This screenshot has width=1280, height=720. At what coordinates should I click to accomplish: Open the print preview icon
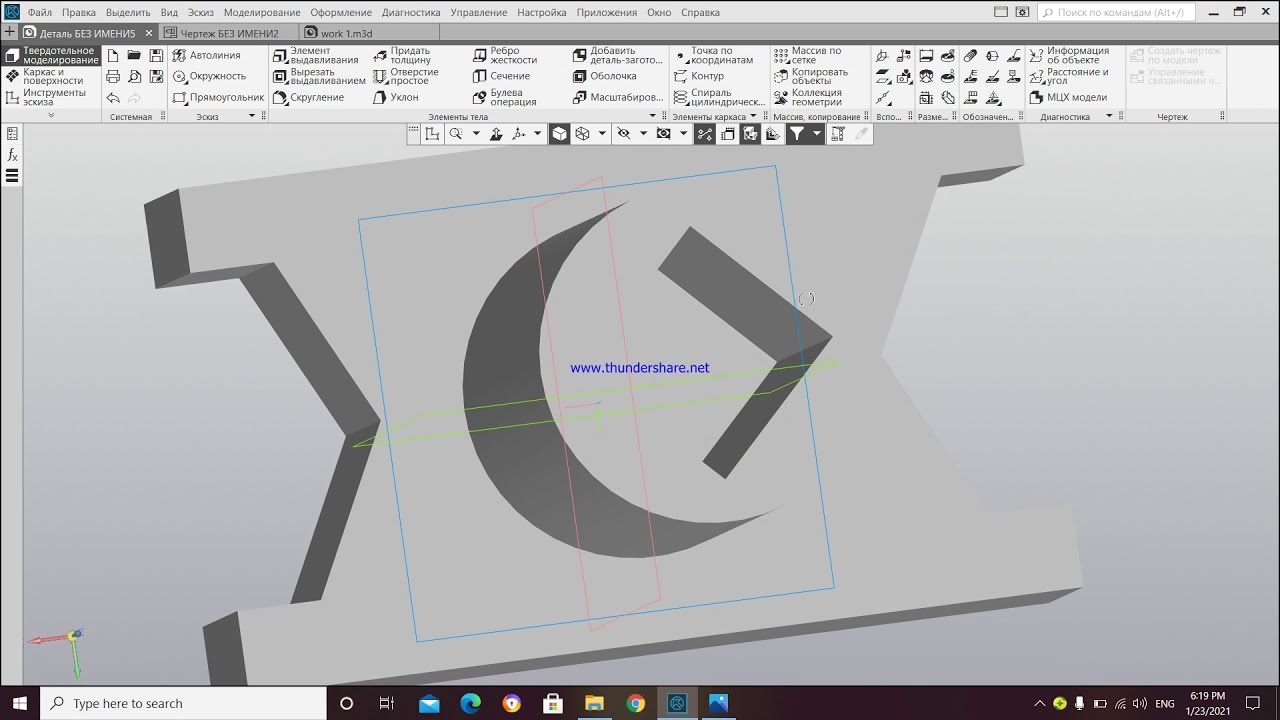click(134, 77)
